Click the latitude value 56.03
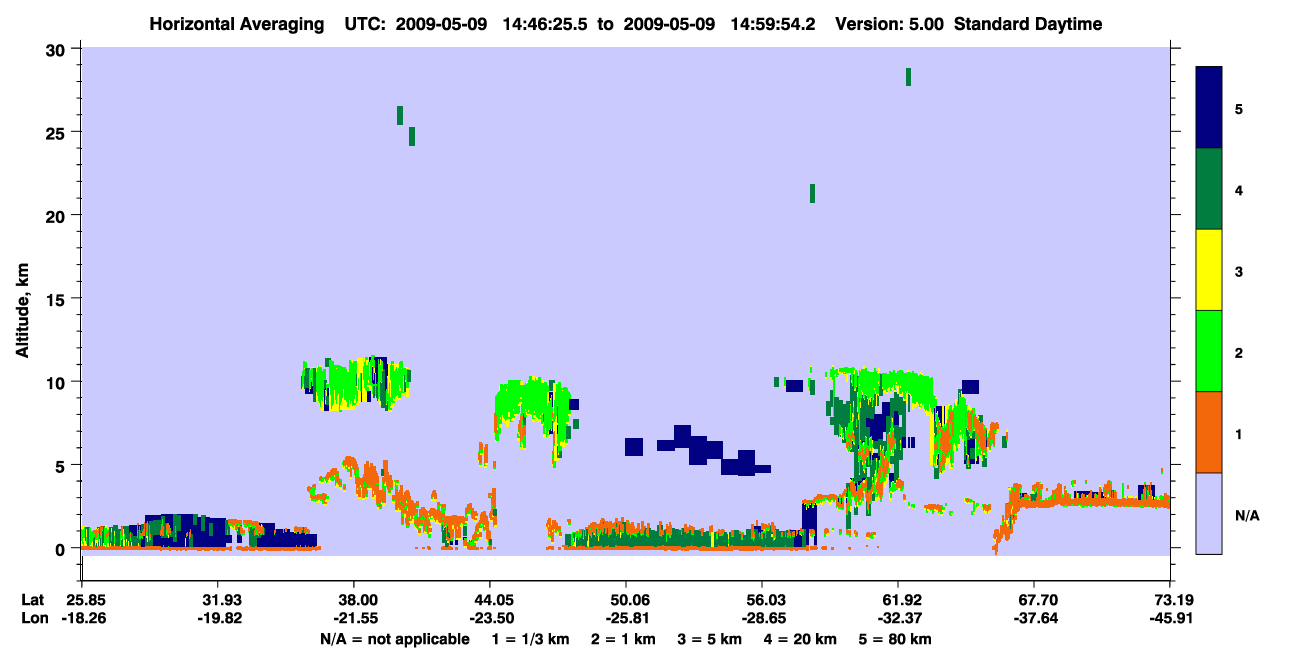This screenshot has height=667, width=1300. click(762, 600)
